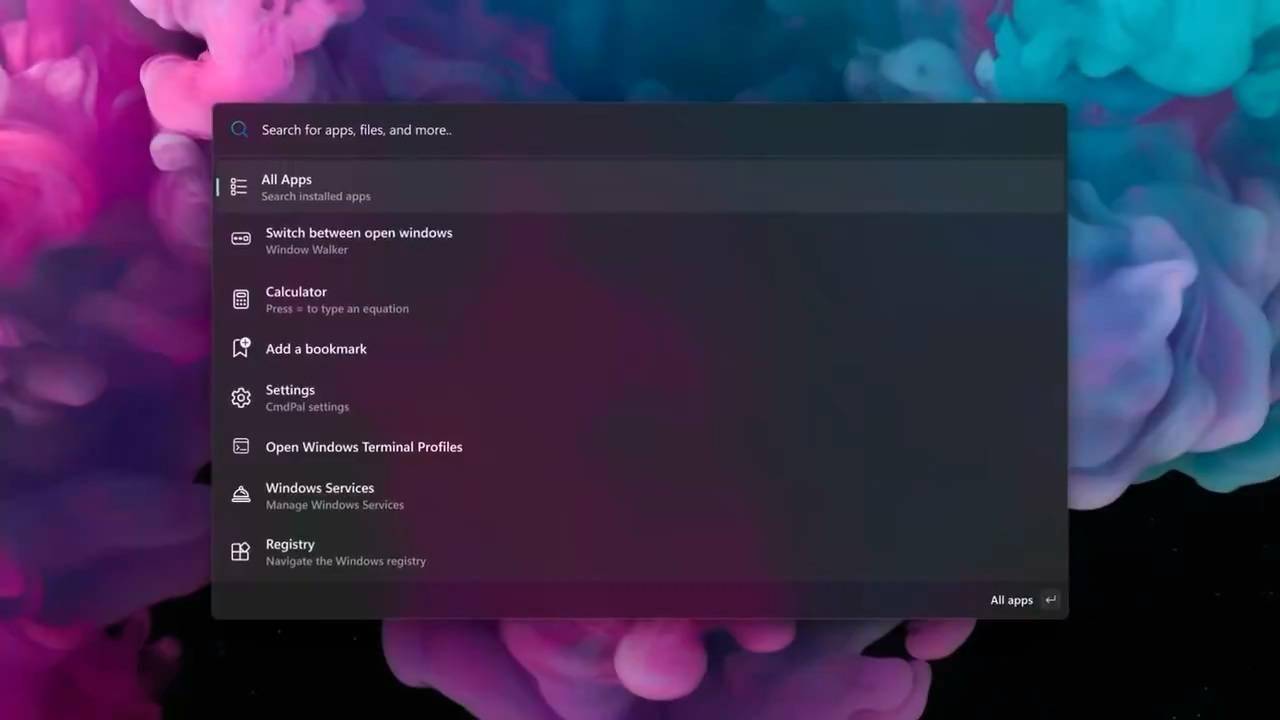Click 'Press = to type an equation' hint

[337, 309]
